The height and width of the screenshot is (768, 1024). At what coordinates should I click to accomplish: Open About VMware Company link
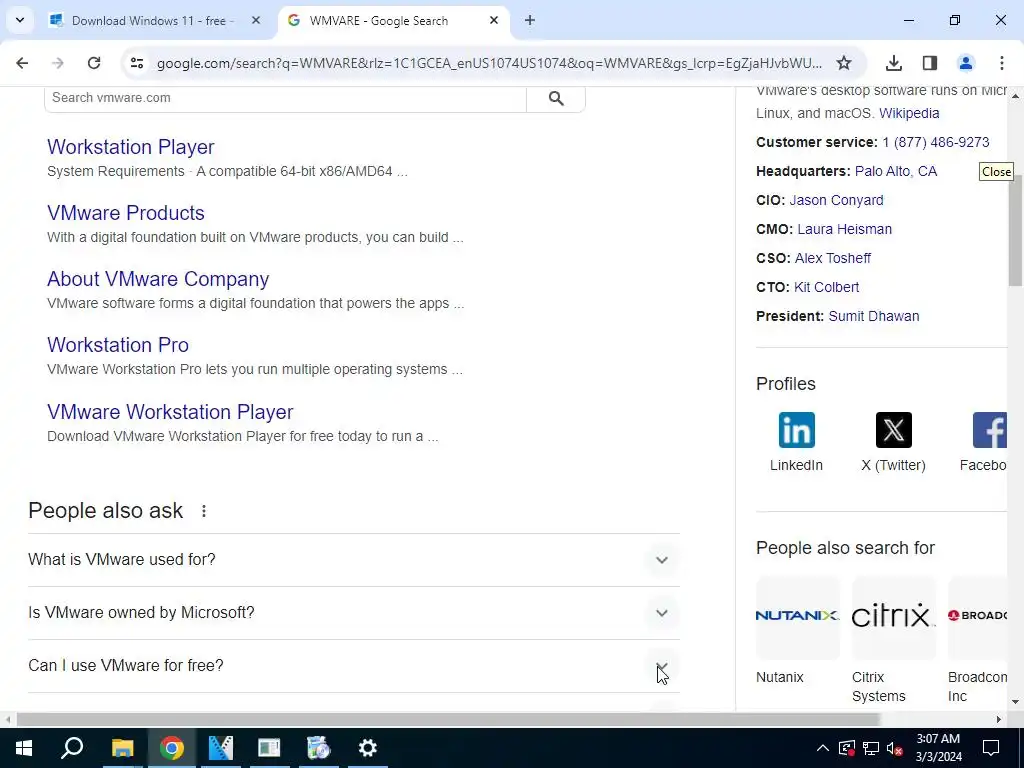[x=158, y=279]
